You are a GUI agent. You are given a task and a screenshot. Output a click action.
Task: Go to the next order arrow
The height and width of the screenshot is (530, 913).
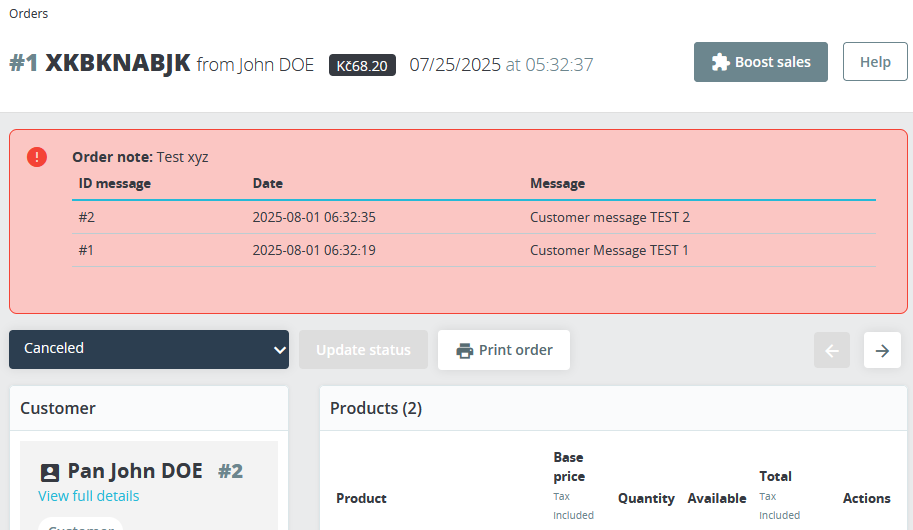click(882, 350)
